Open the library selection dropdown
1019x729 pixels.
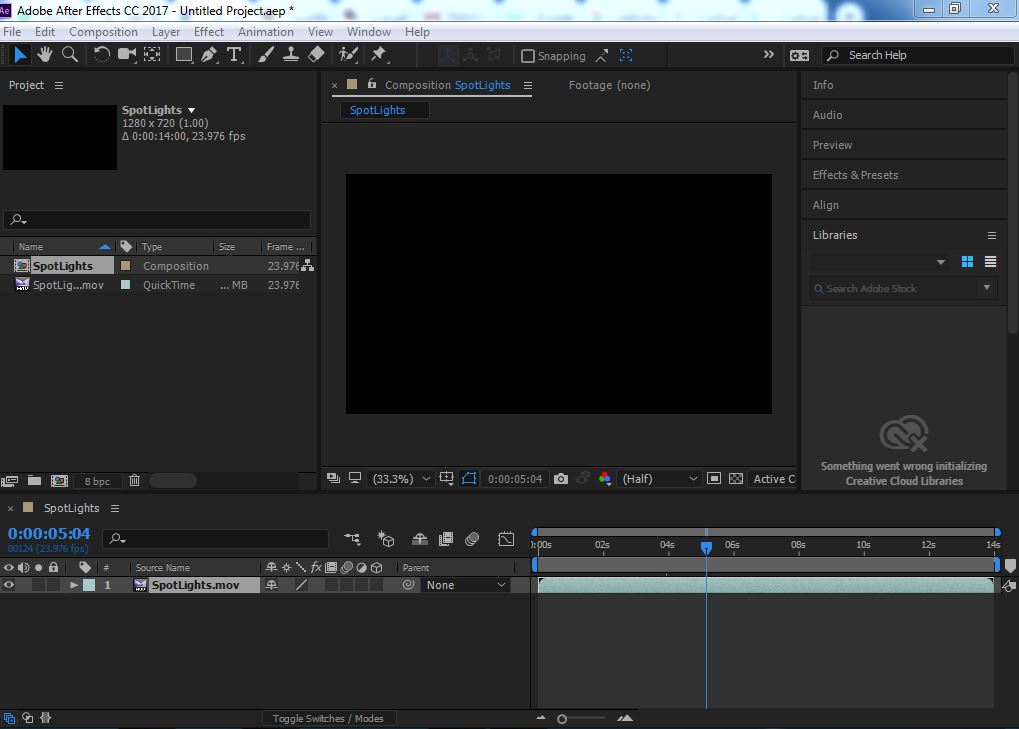point(878,262)
